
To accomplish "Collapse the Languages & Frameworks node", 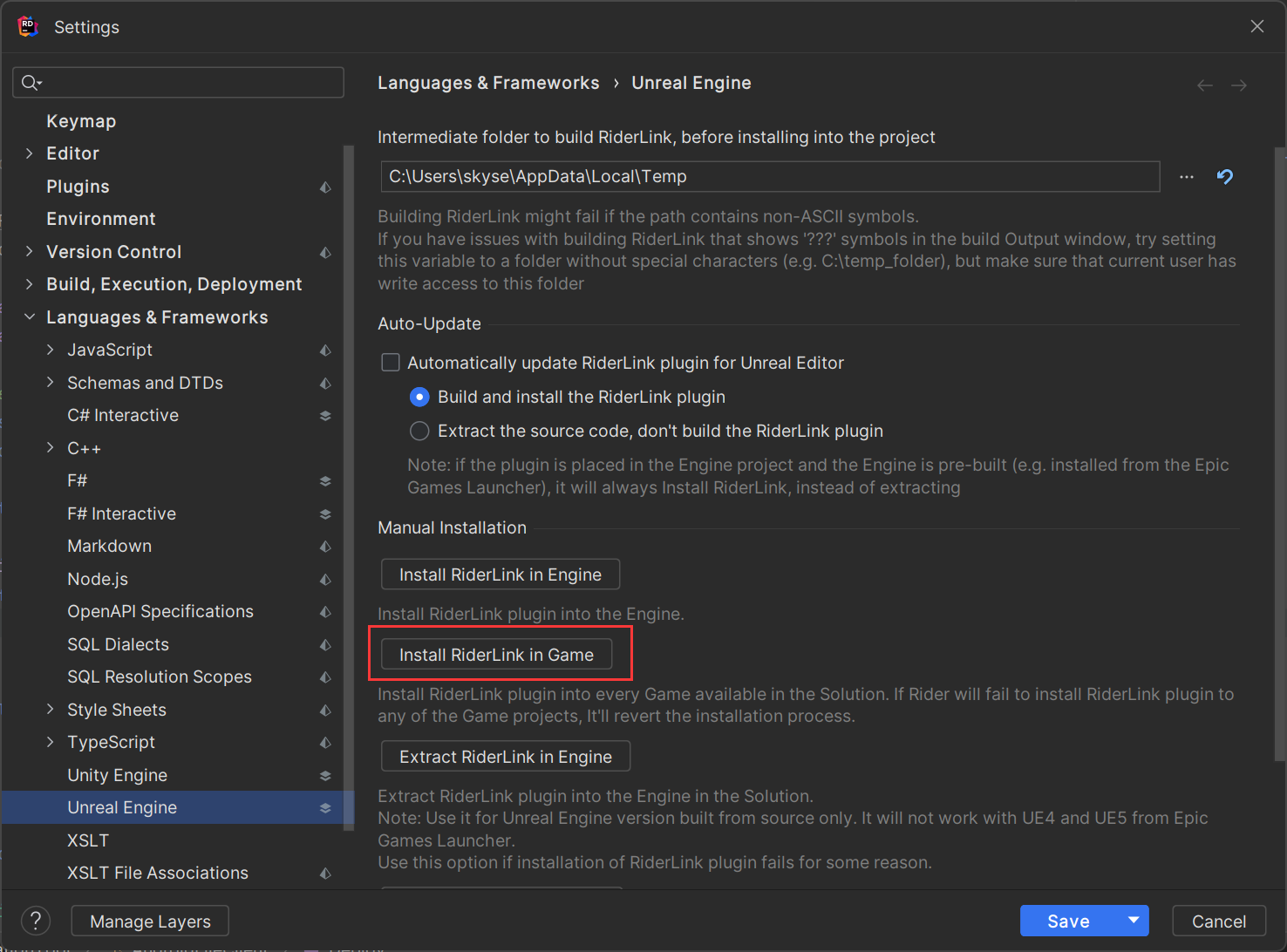I will tap(30, 317).
